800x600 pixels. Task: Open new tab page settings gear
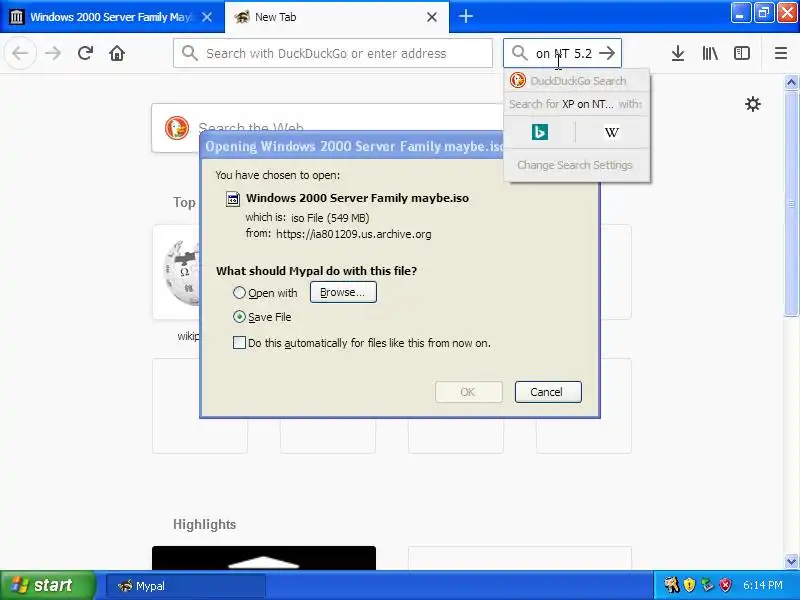(753, 104)
